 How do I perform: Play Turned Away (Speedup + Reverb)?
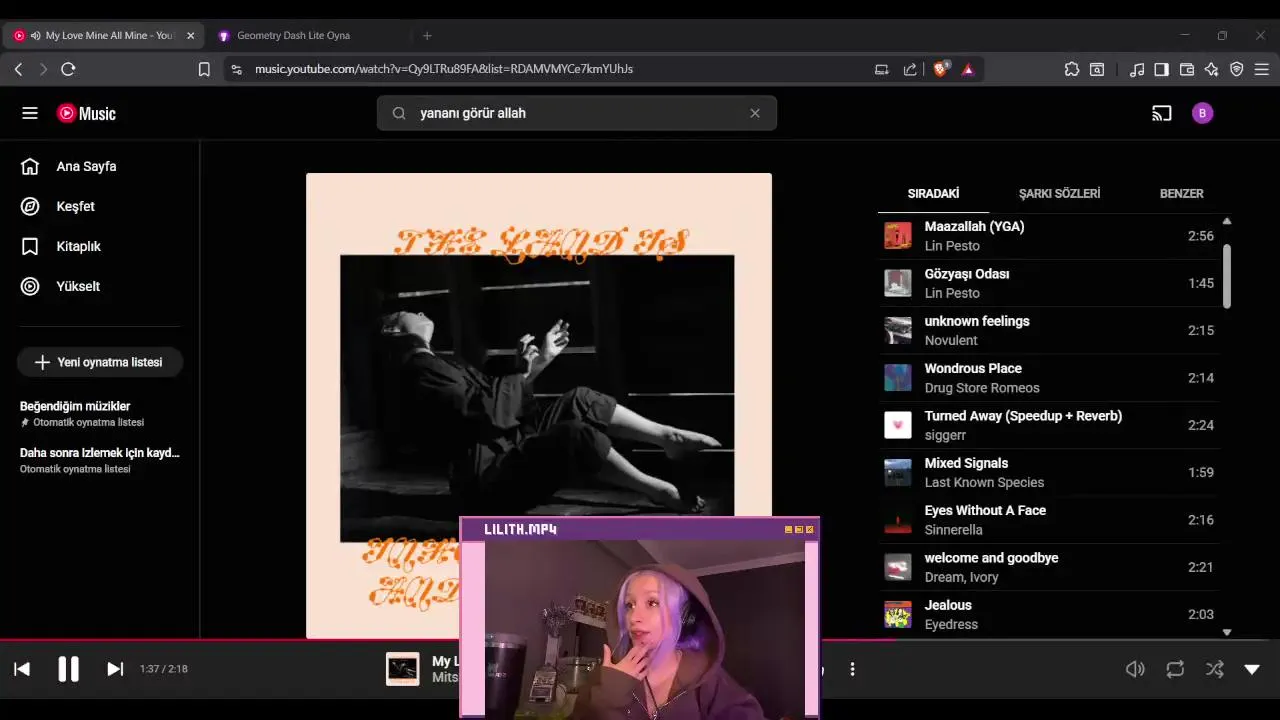click(1050, 425)
